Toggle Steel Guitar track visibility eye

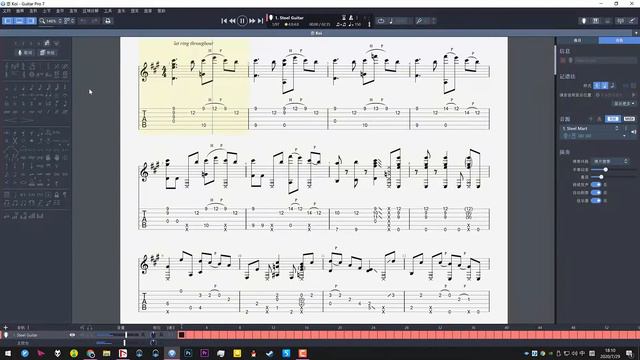coord(72,335)
